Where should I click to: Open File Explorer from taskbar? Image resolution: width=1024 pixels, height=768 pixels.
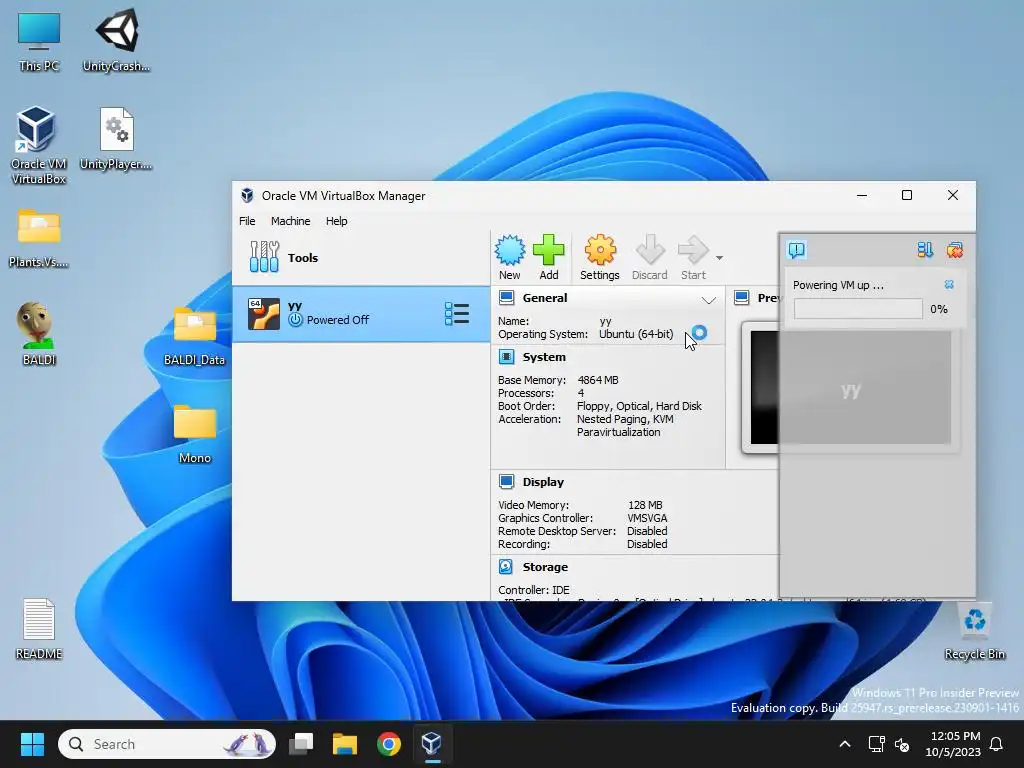tap(345, 744)
